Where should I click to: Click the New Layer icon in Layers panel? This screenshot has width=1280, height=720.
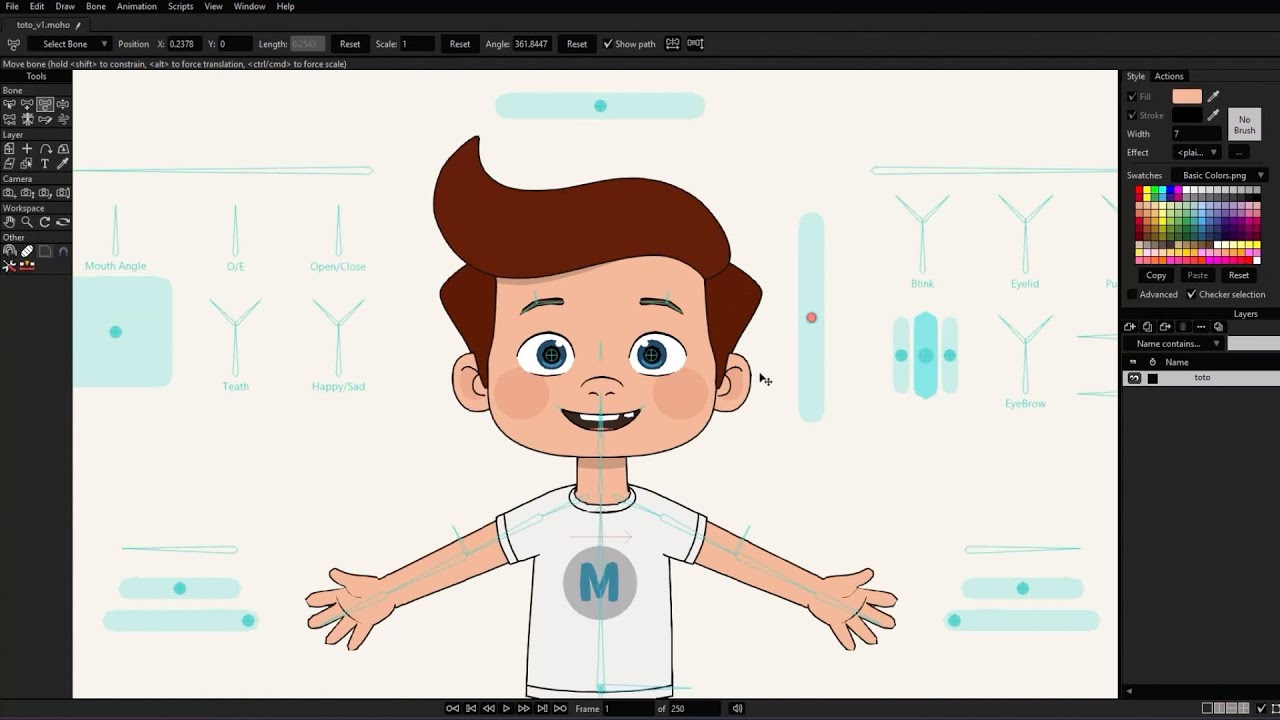[1130, 327]
